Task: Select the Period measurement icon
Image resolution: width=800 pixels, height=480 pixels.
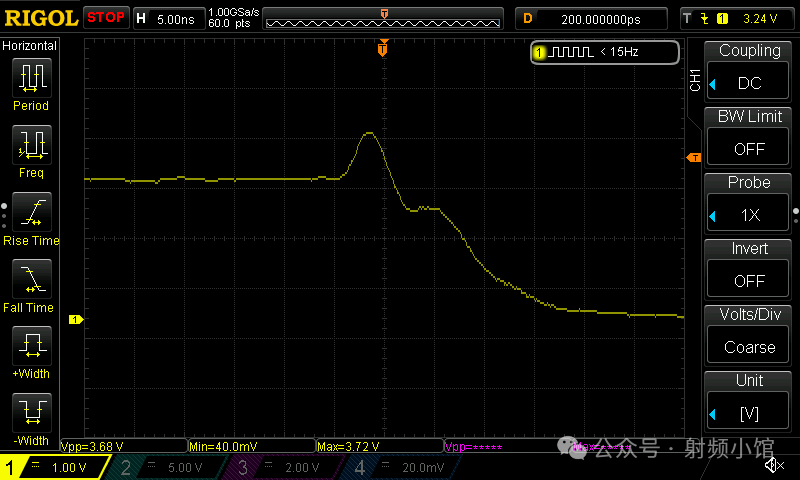Action: coord(30,77)
